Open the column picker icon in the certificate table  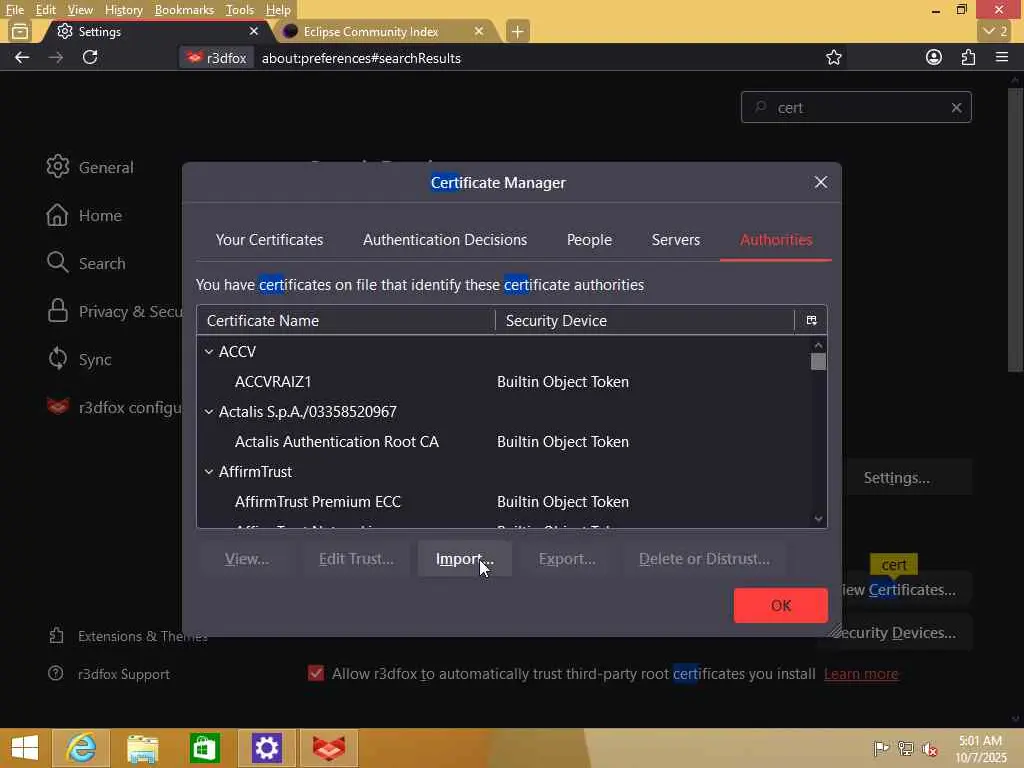811,320
